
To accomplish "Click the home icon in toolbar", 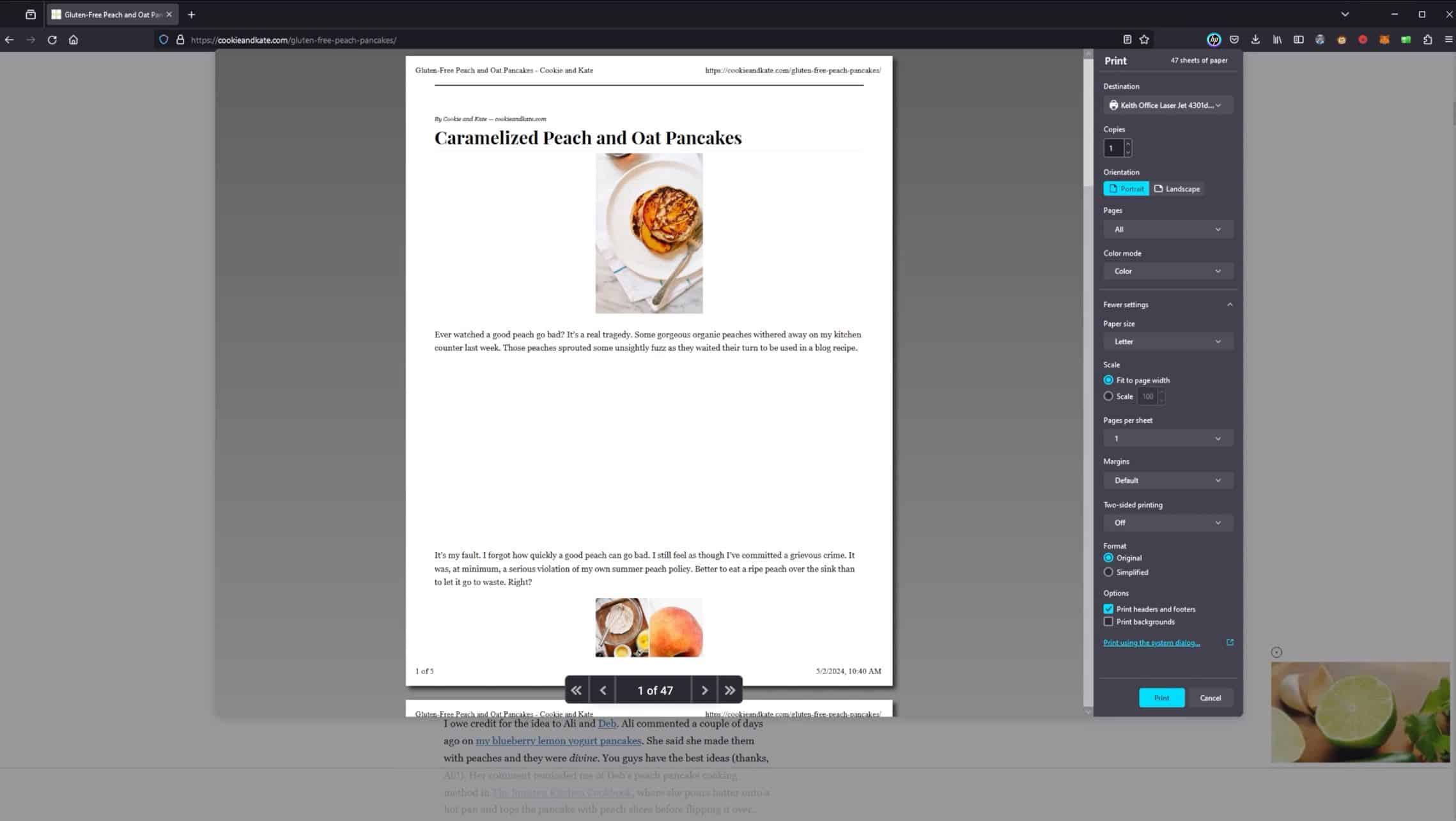I will point(74,40).
